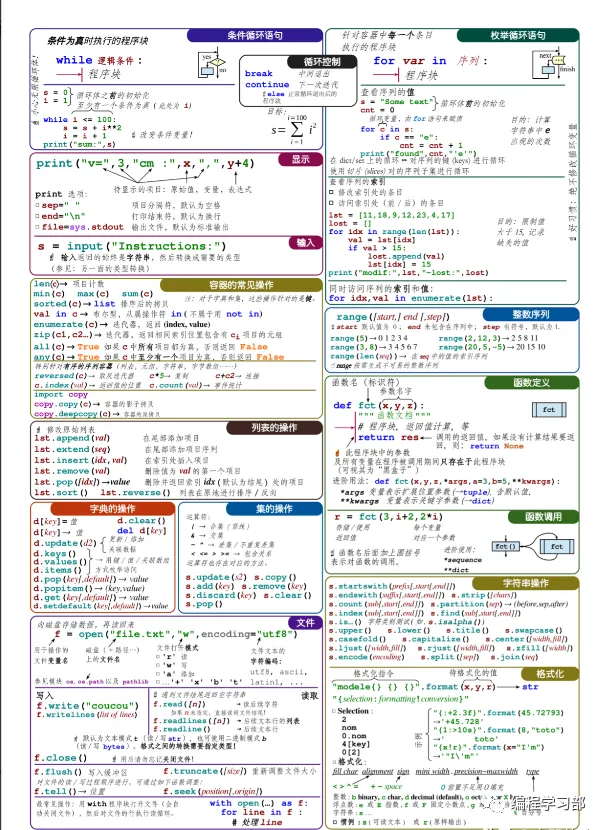The image size is (605, 830).
Task: Click the 'f.seek(position[,origin])' entry
Action: (212, 792)
